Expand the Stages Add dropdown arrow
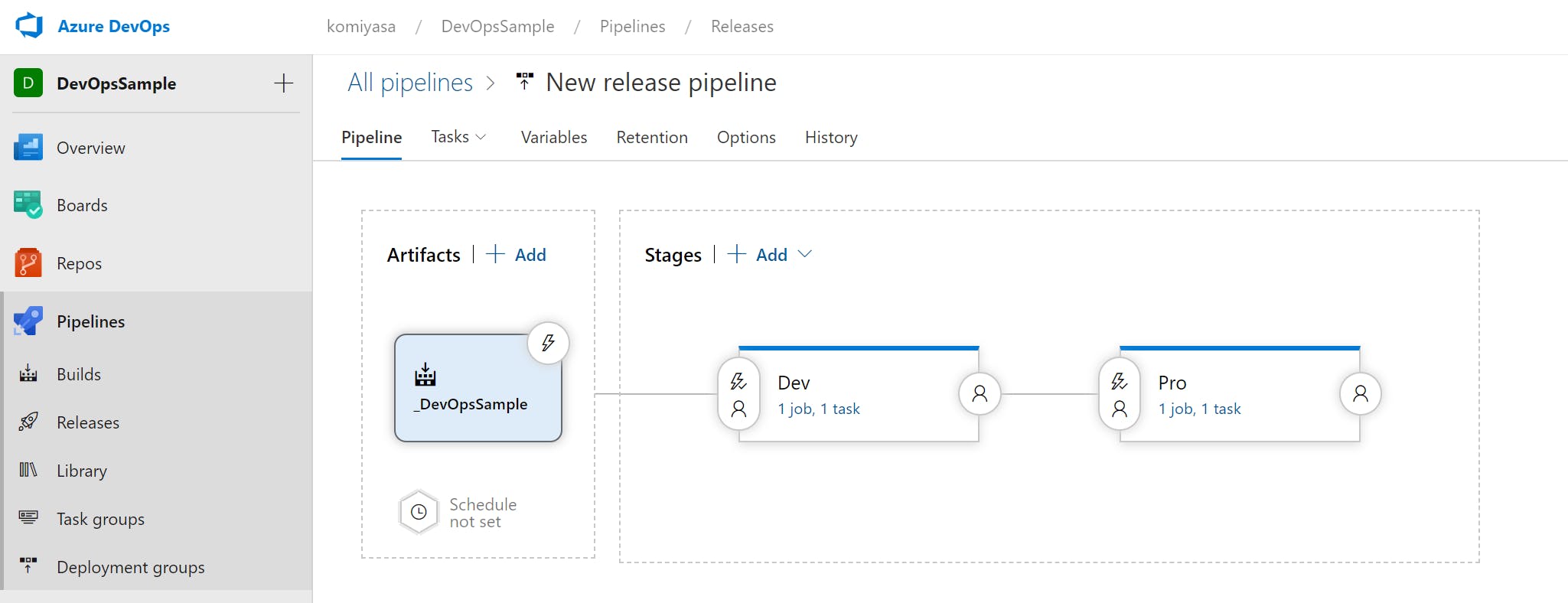The height and width of the screenshot is (603, 1568). pos(805,254)
